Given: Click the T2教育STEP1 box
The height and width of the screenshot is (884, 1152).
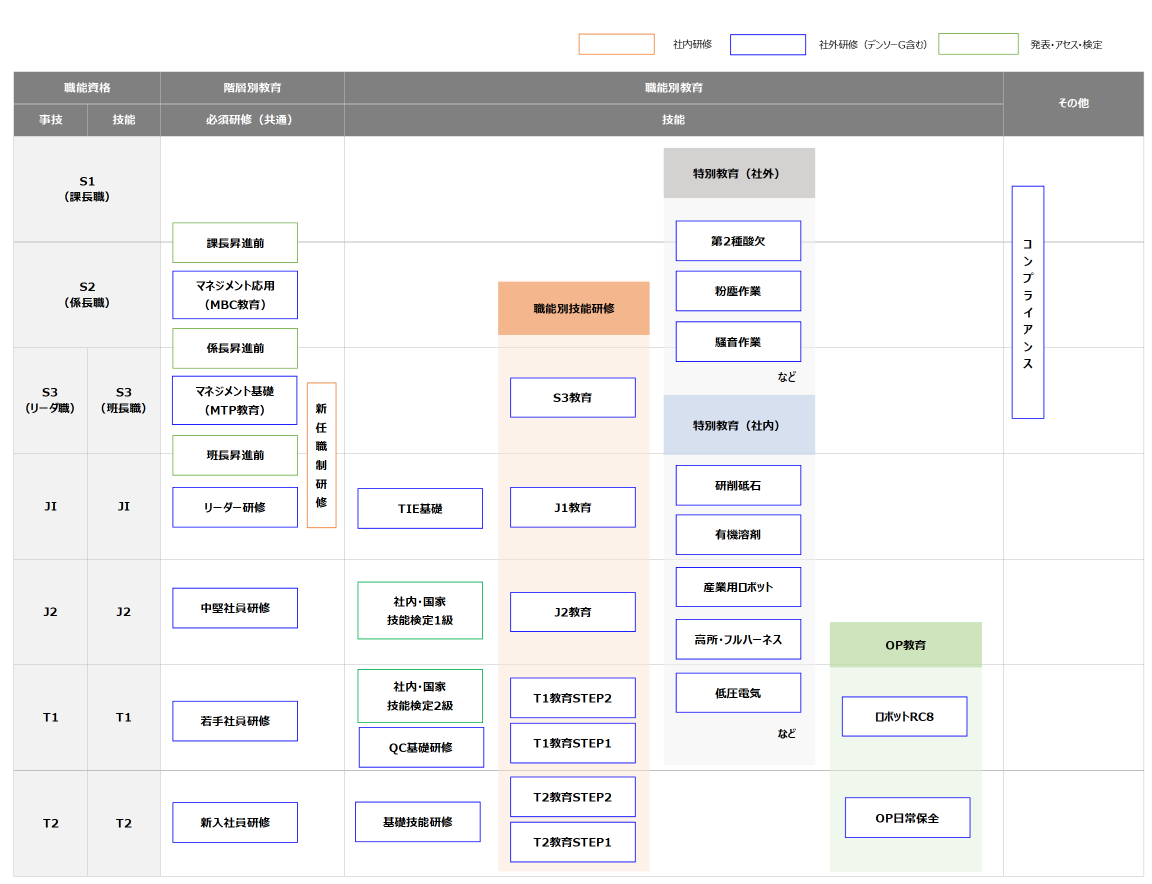Looking at the screenshot, I should click(x=573, y=842).
